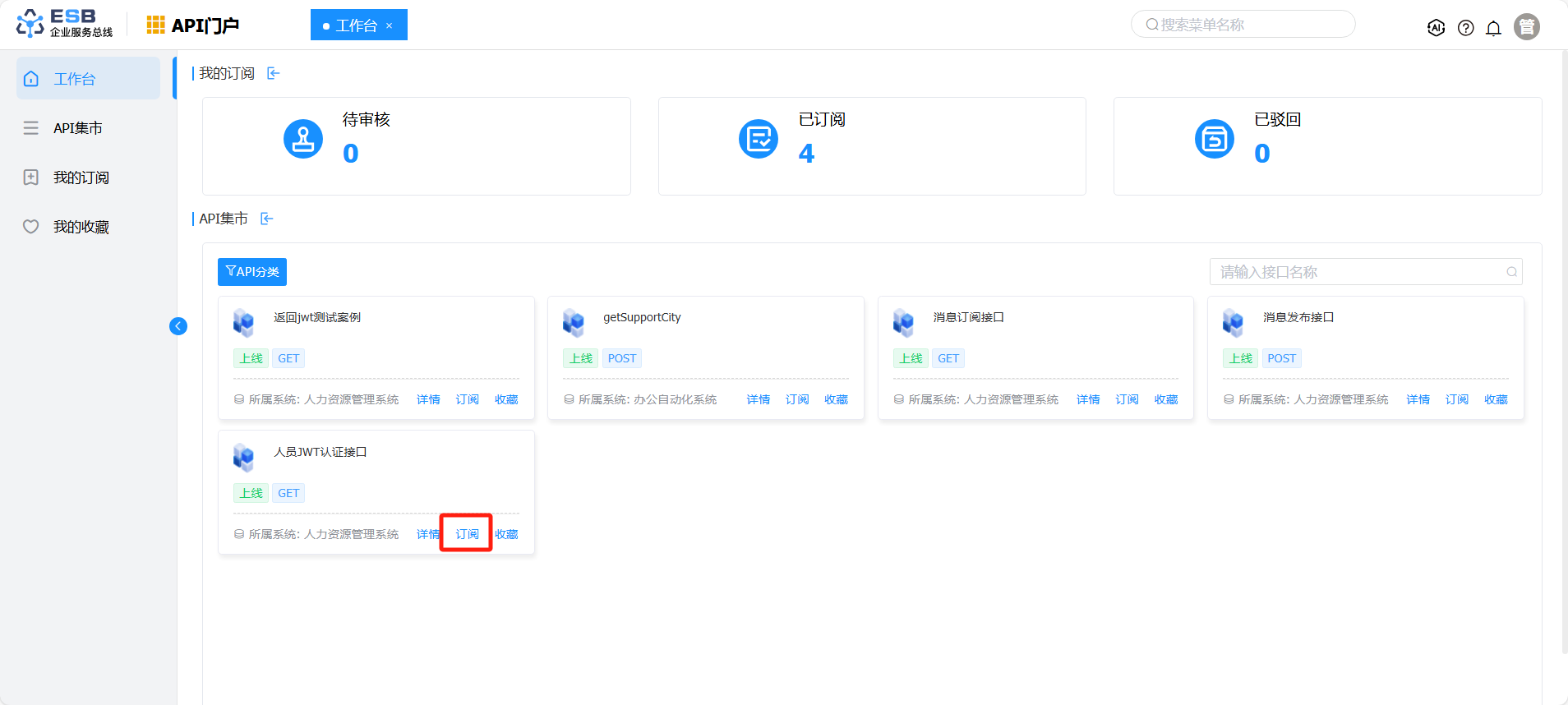Collapse the left sidebar with arrow button
1568x705 pixels.
pos(178,326)
